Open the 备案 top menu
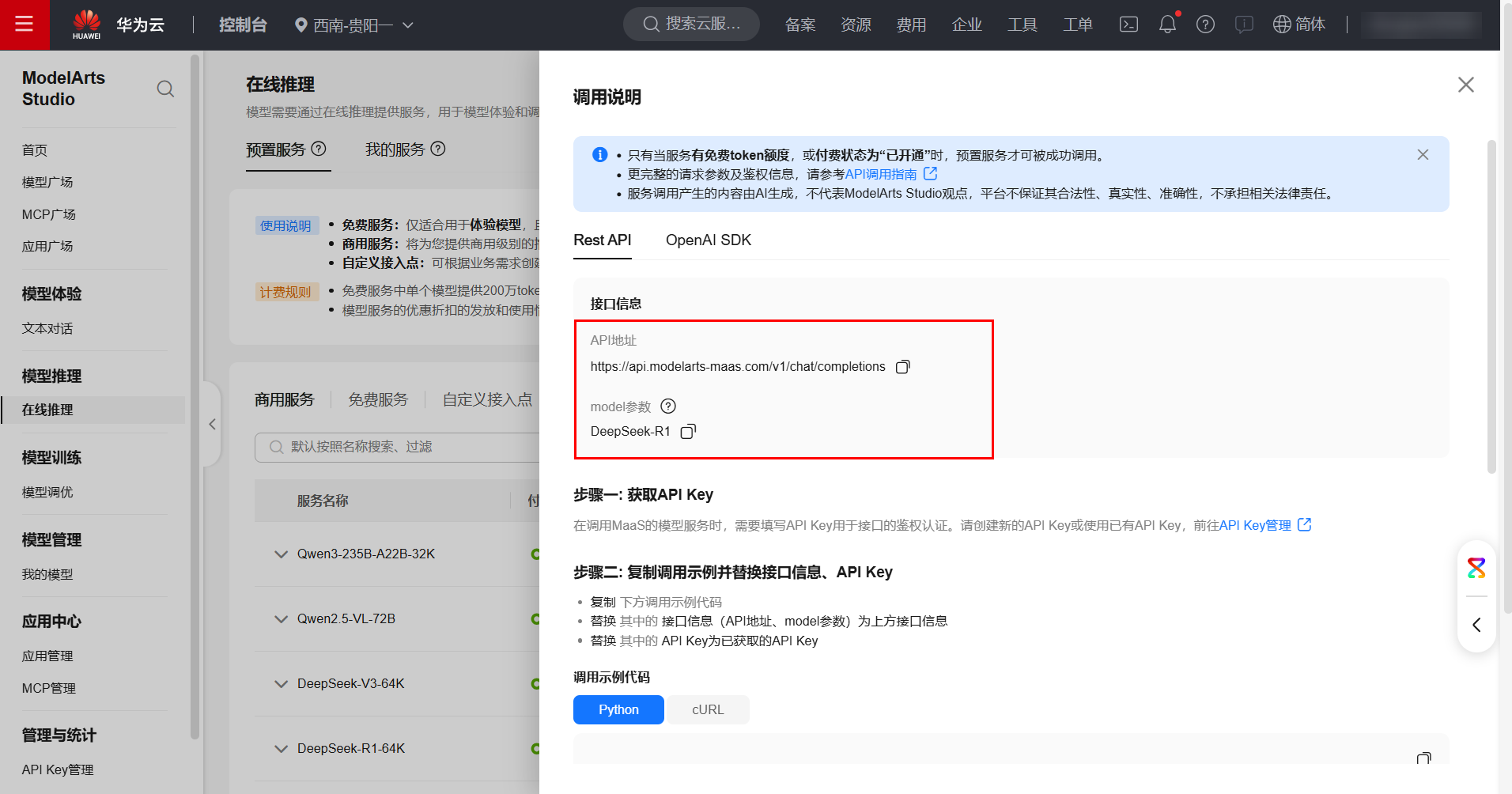Viewport: 1512px width, 794px height. coord(800,25)
